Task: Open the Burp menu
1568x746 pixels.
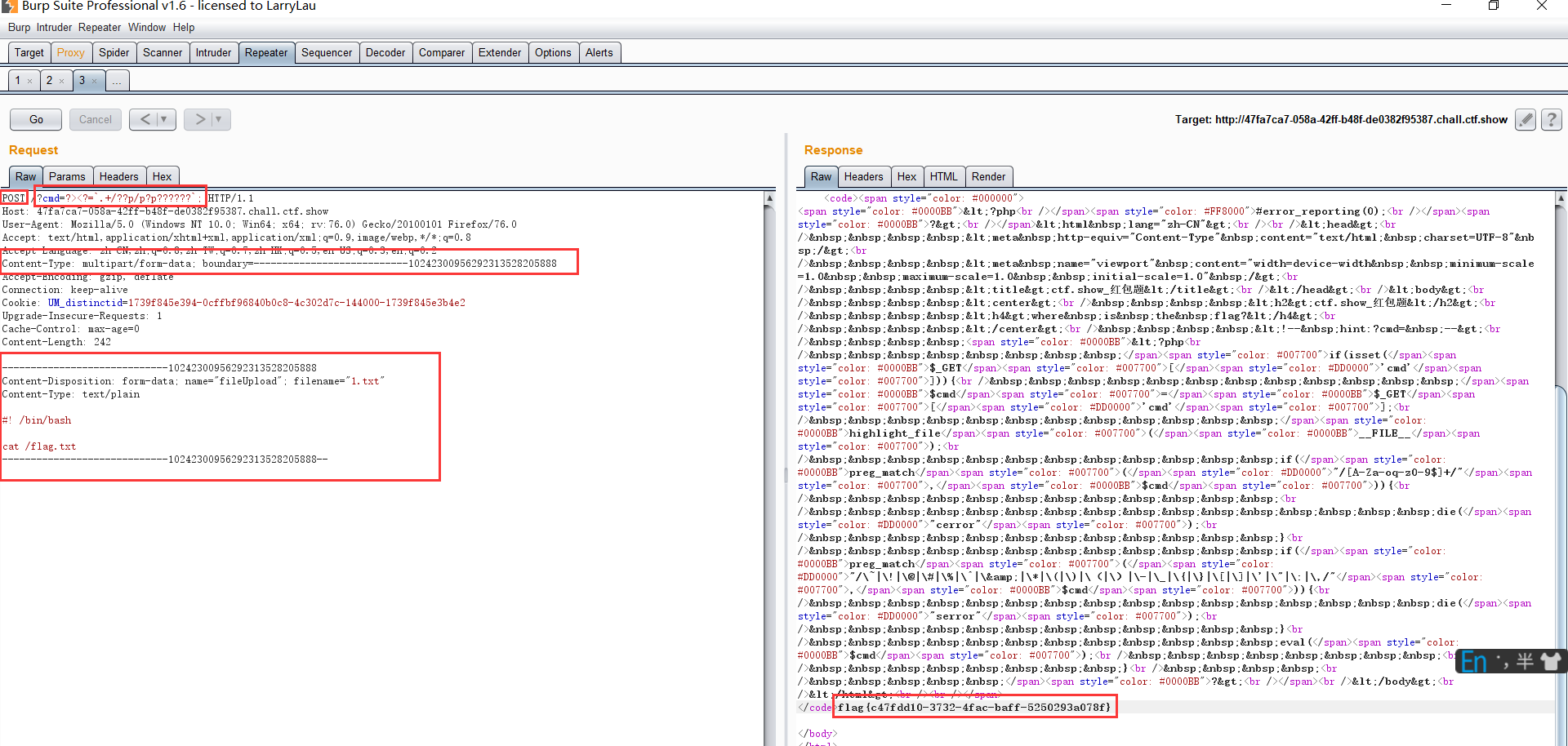Action: [19, 27]
